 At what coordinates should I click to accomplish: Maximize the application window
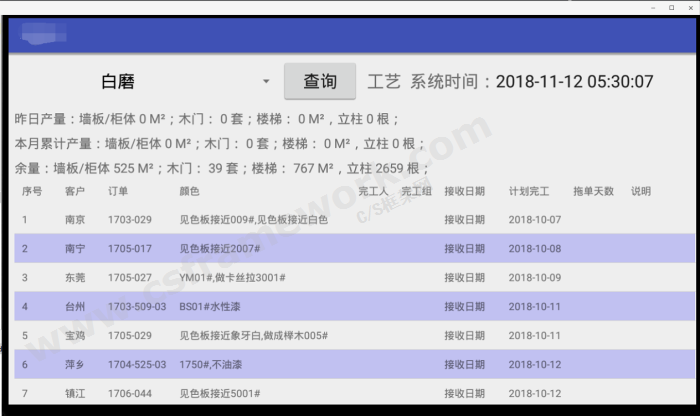point(670,7)
